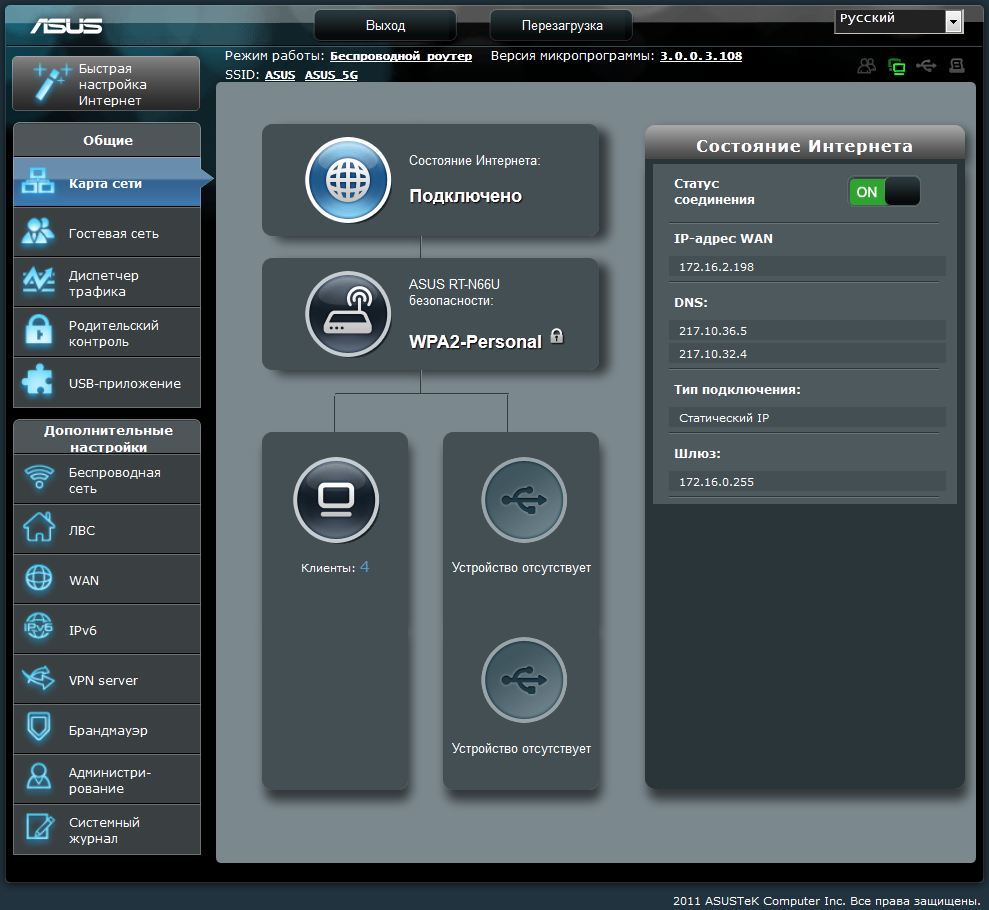Open the Беспроводной роутер operation mode link
Screen dimensions: 989x910
(401, 56)
